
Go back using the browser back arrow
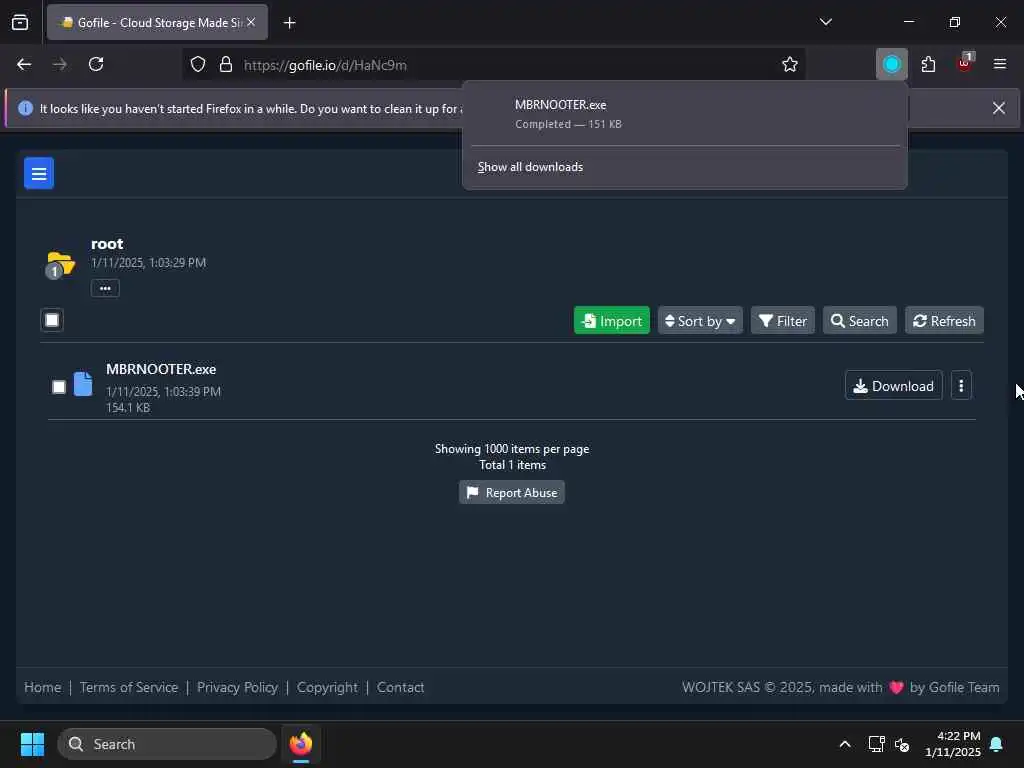24,65
